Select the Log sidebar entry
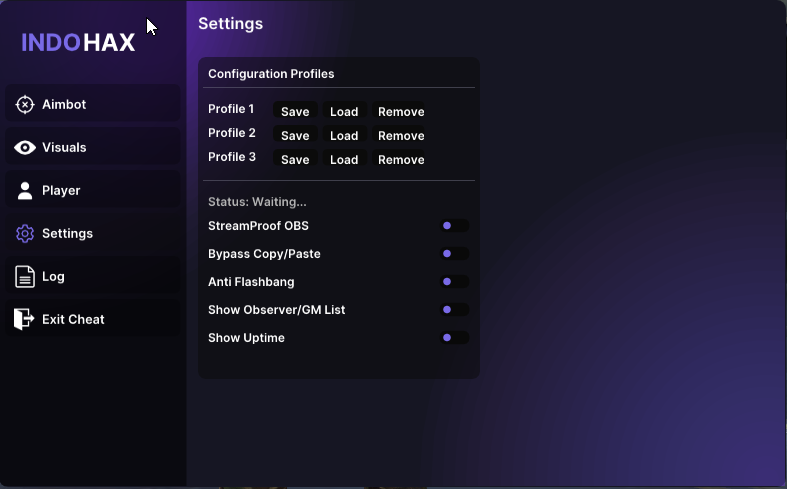 tap(93, 277)
